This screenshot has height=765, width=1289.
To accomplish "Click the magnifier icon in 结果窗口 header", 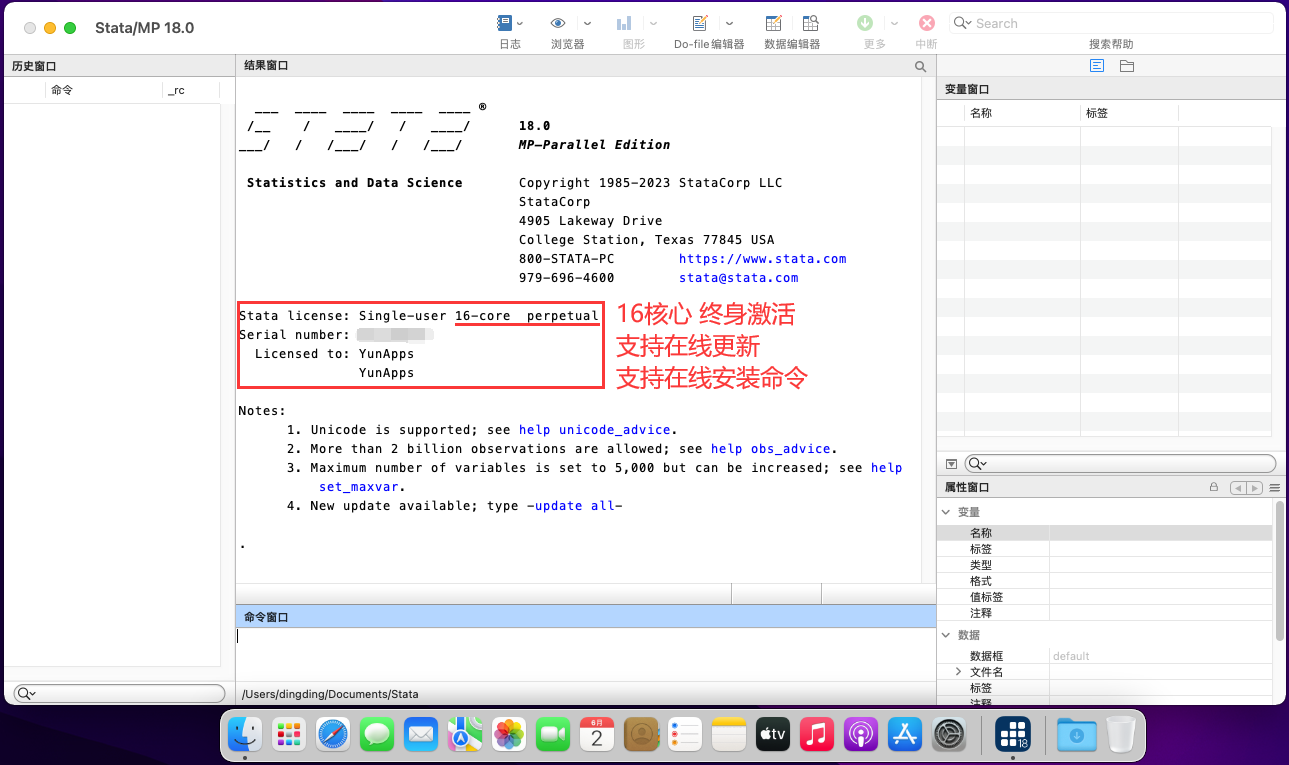I will pos(920,66).
